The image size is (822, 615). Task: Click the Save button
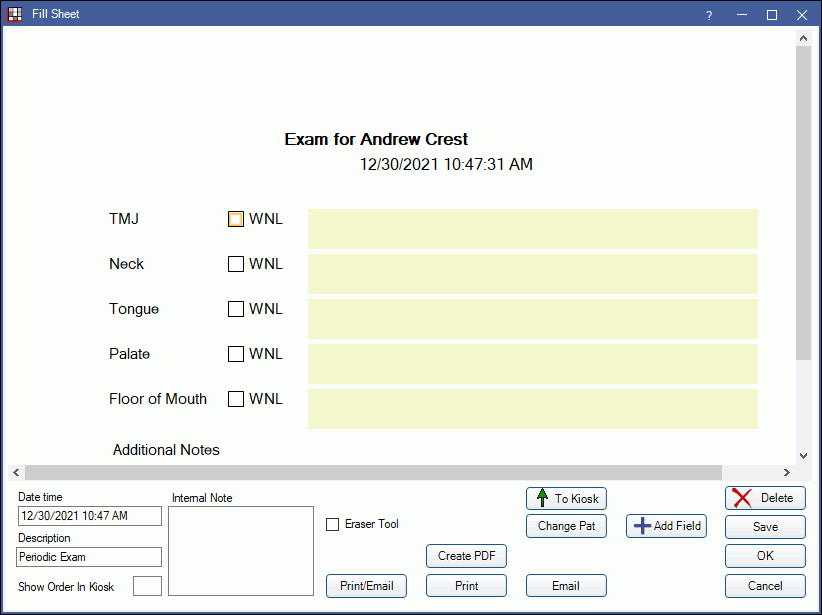coord(765,526)
